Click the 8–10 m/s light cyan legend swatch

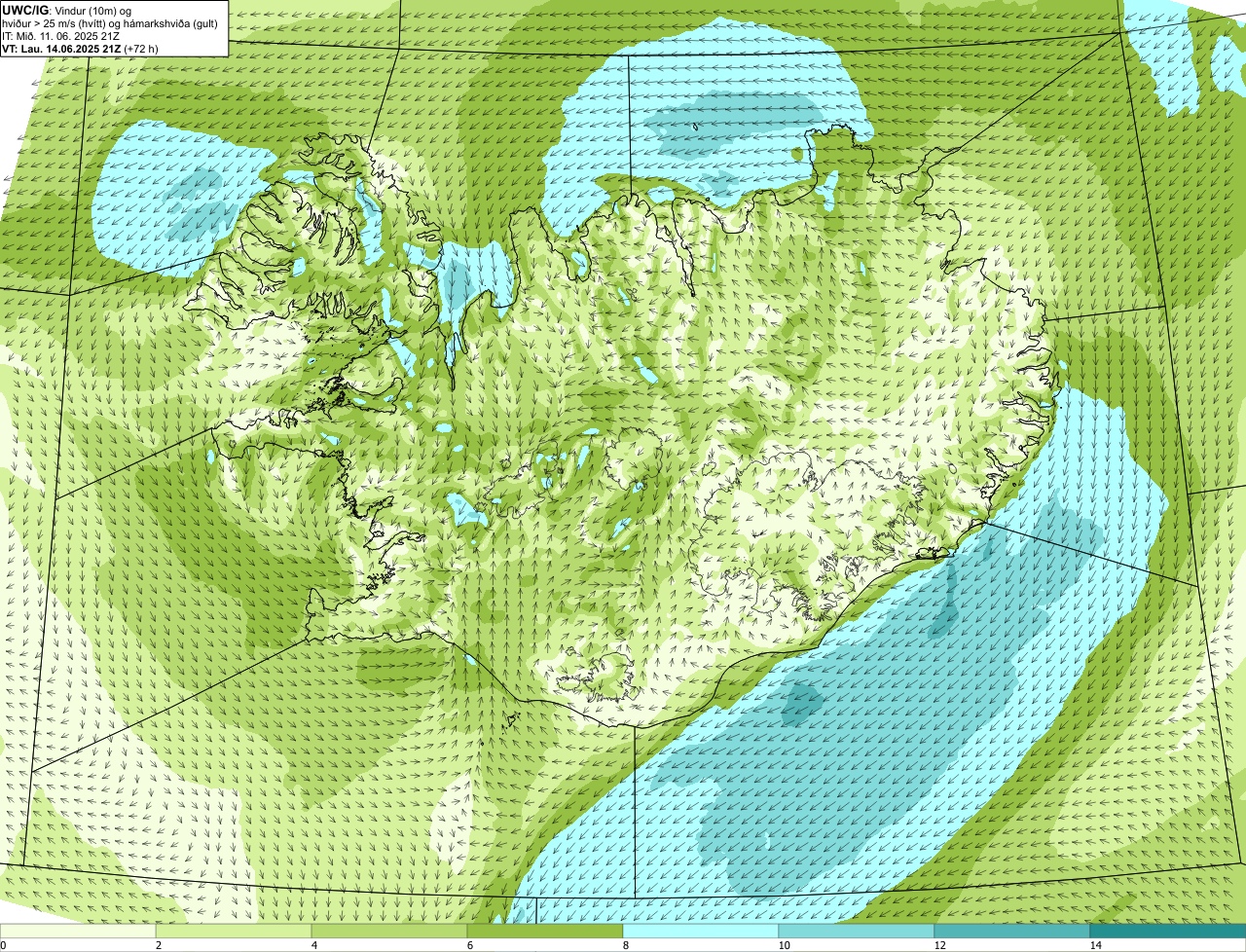point(701,931)
